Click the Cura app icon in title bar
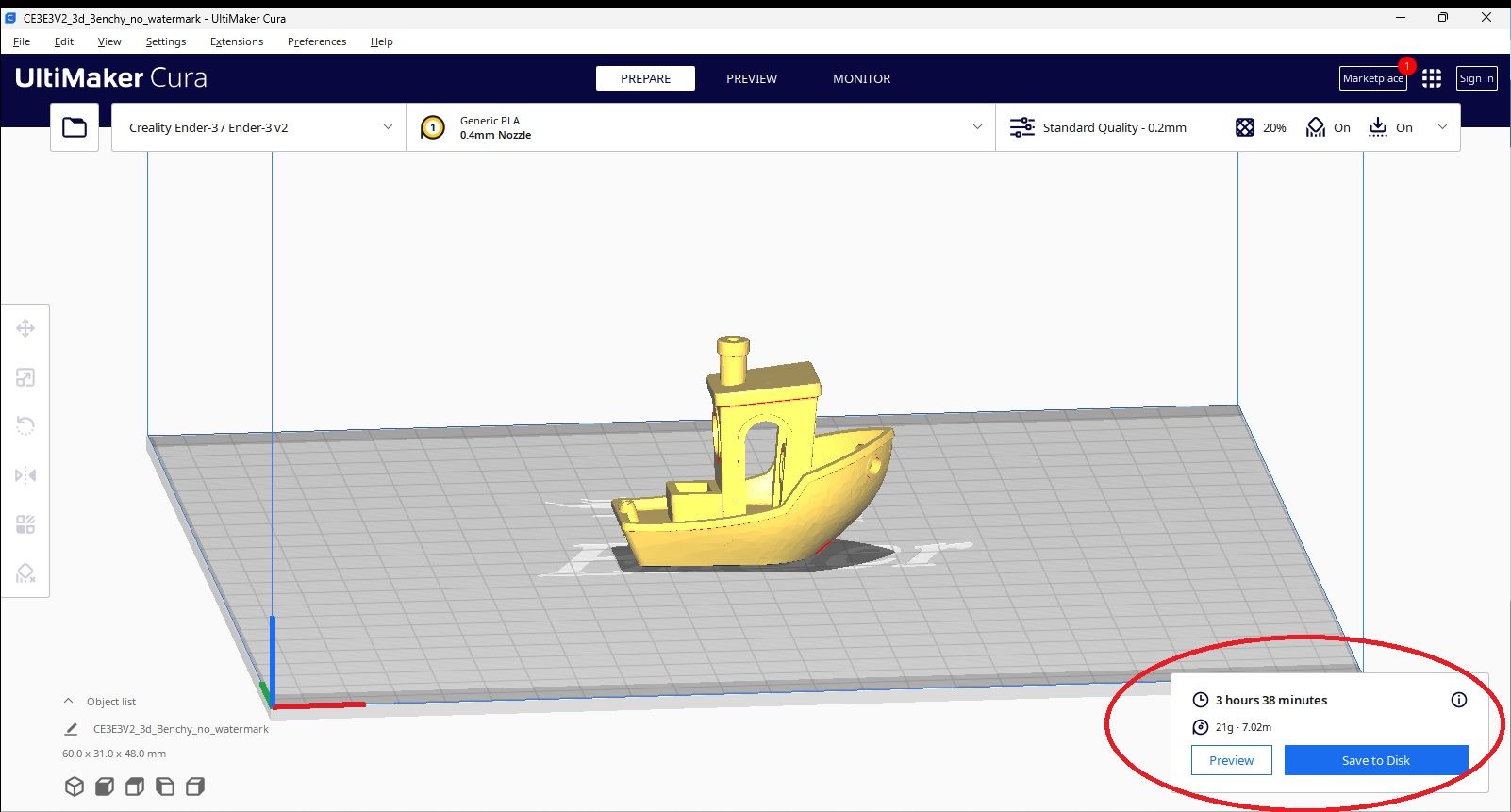 tap(10, 18)
